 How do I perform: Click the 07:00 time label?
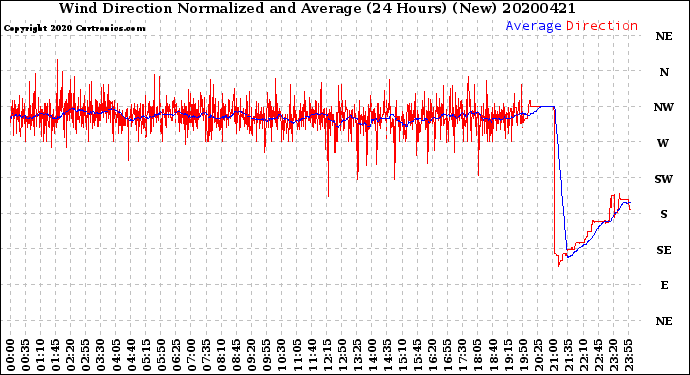[191, 355]
